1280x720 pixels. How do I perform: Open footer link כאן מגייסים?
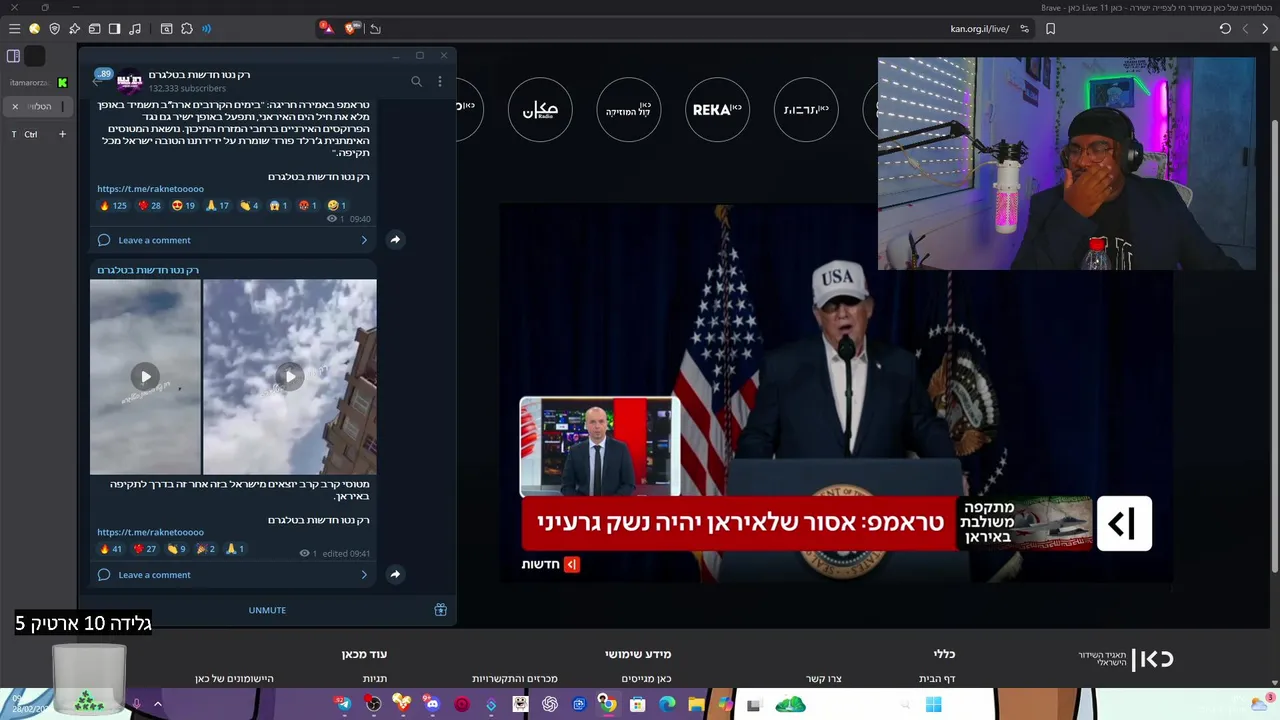[x=646, y=679]
